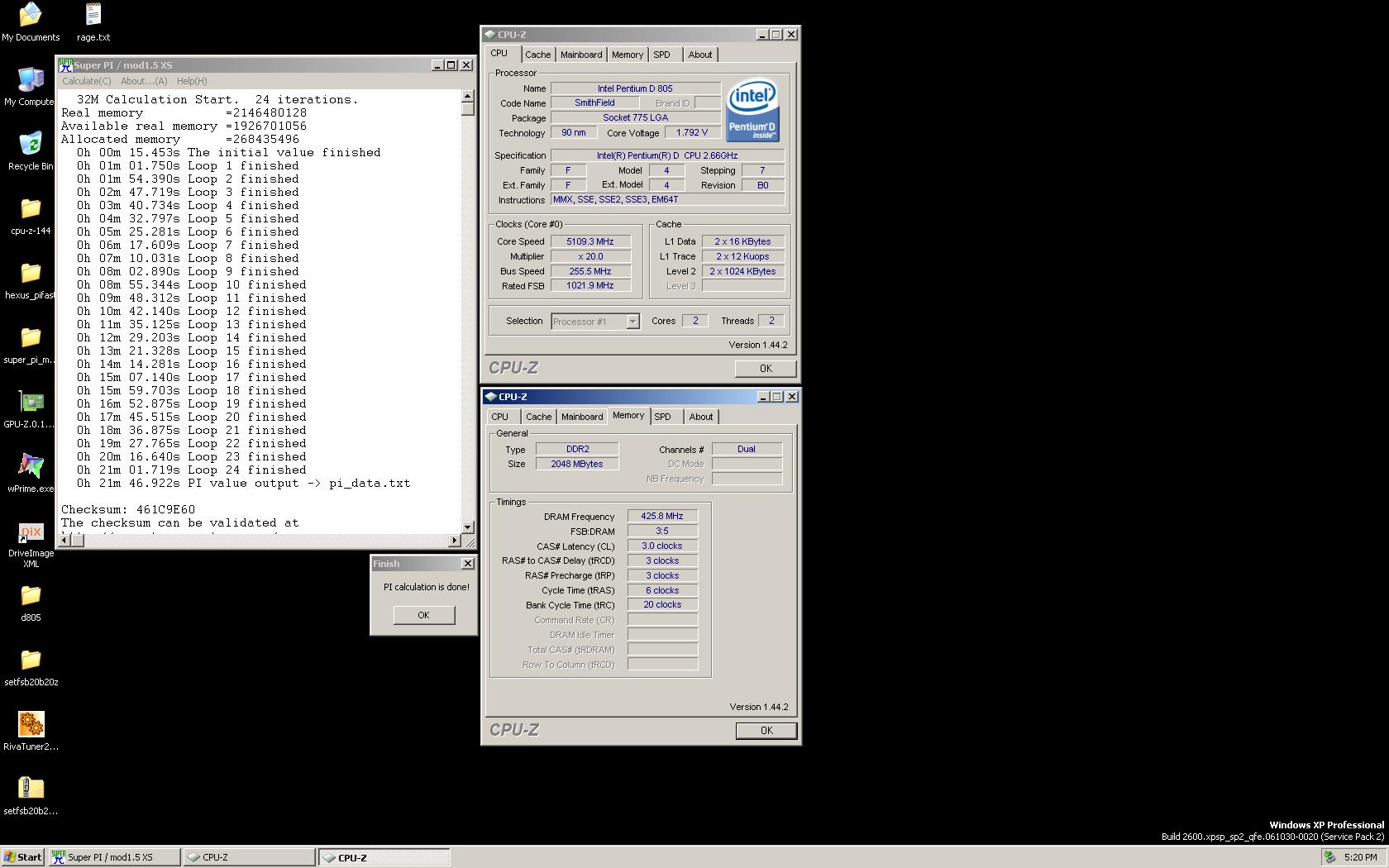1389x868 pixels.
Task: Open the My Documents desktop icon
Action: click(31, 22)
